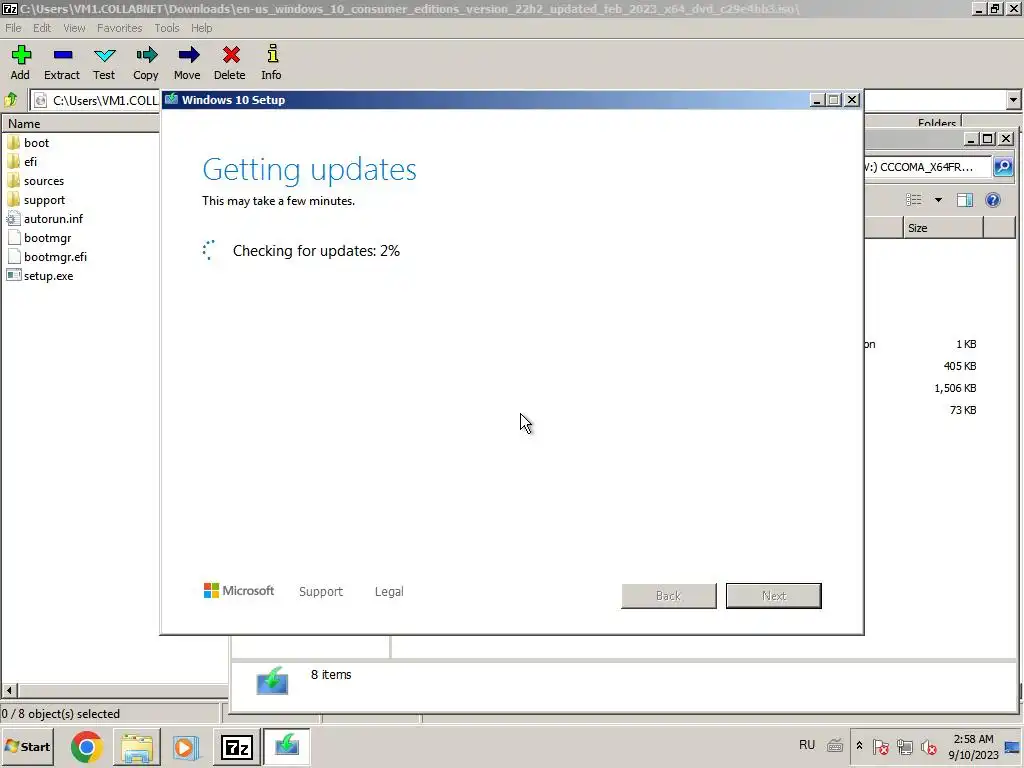Sort by the Size column in Explorer
This screenshot has height=768, width=1024.
(943, 228)
